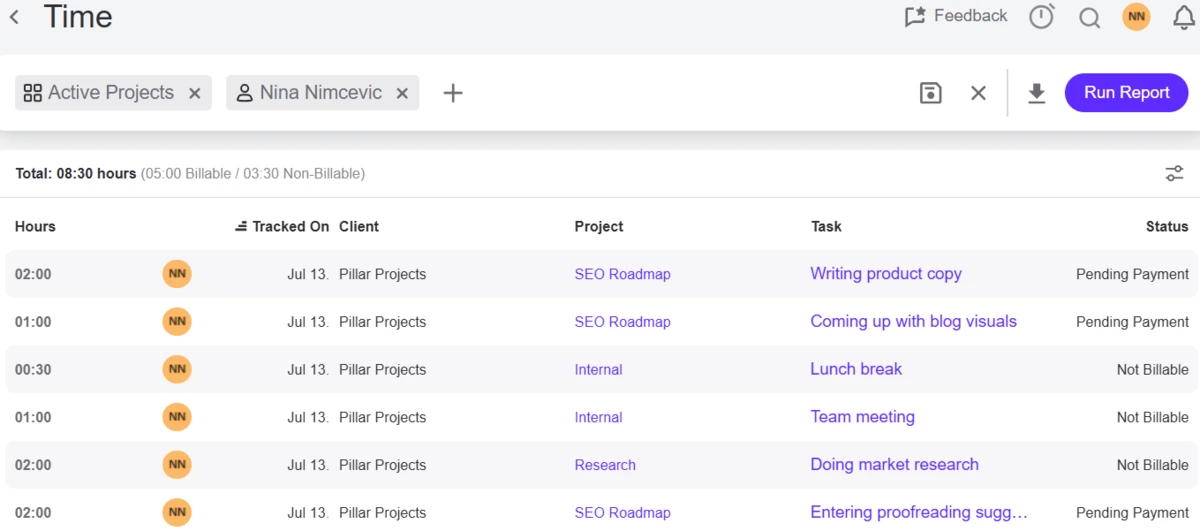Select Pillar Projects client in Lunch break row

(x=382, y=370)
